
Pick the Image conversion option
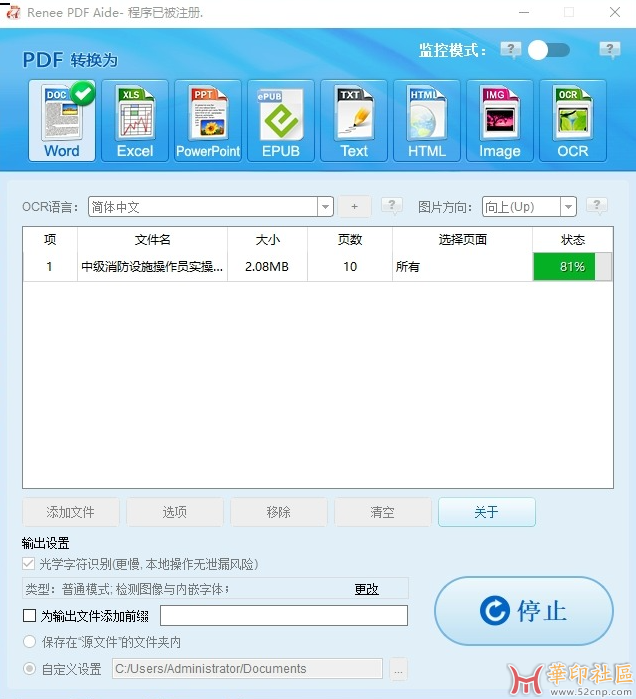coord(500,121)
